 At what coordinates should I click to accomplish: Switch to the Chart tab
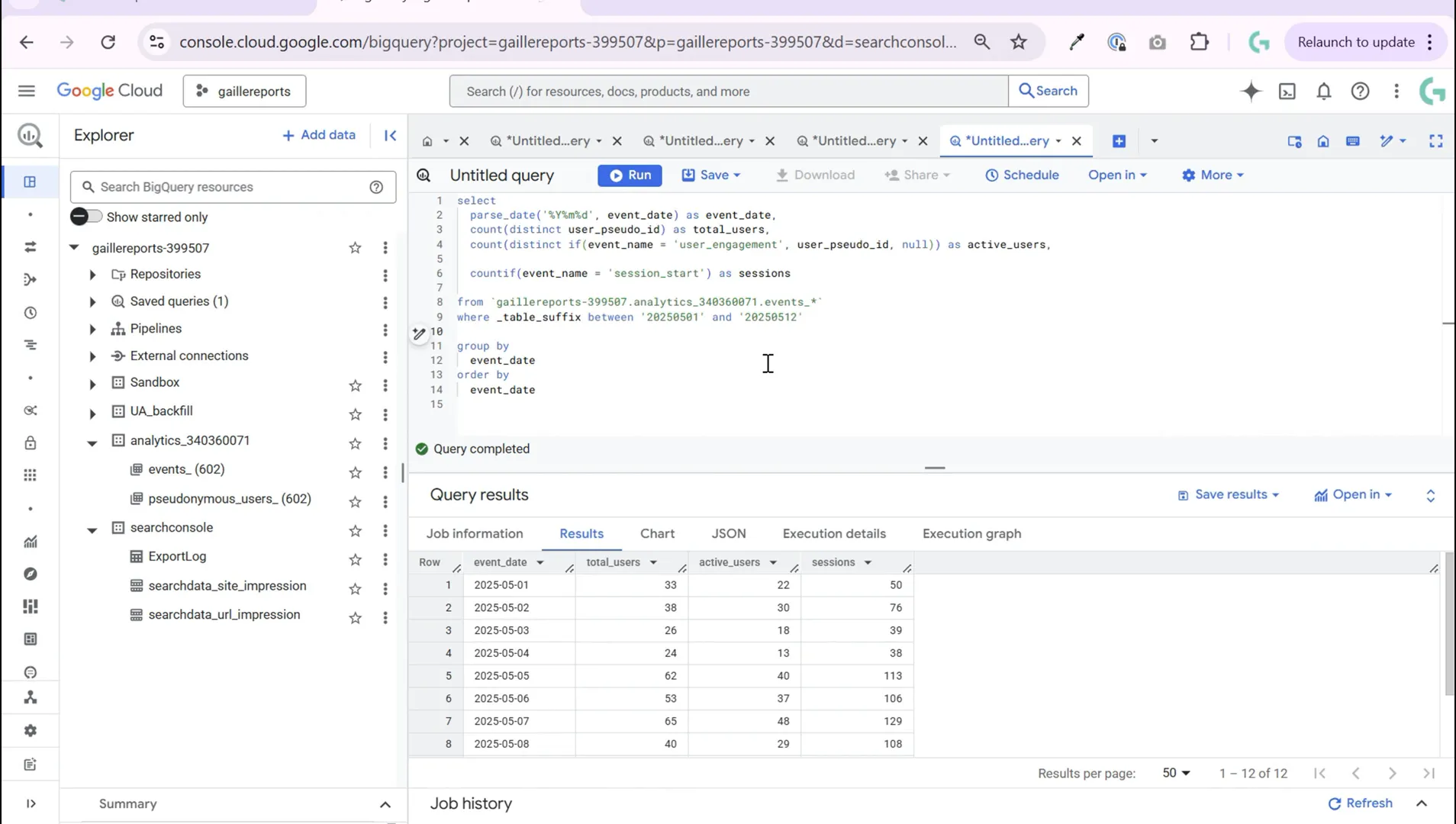657,534
